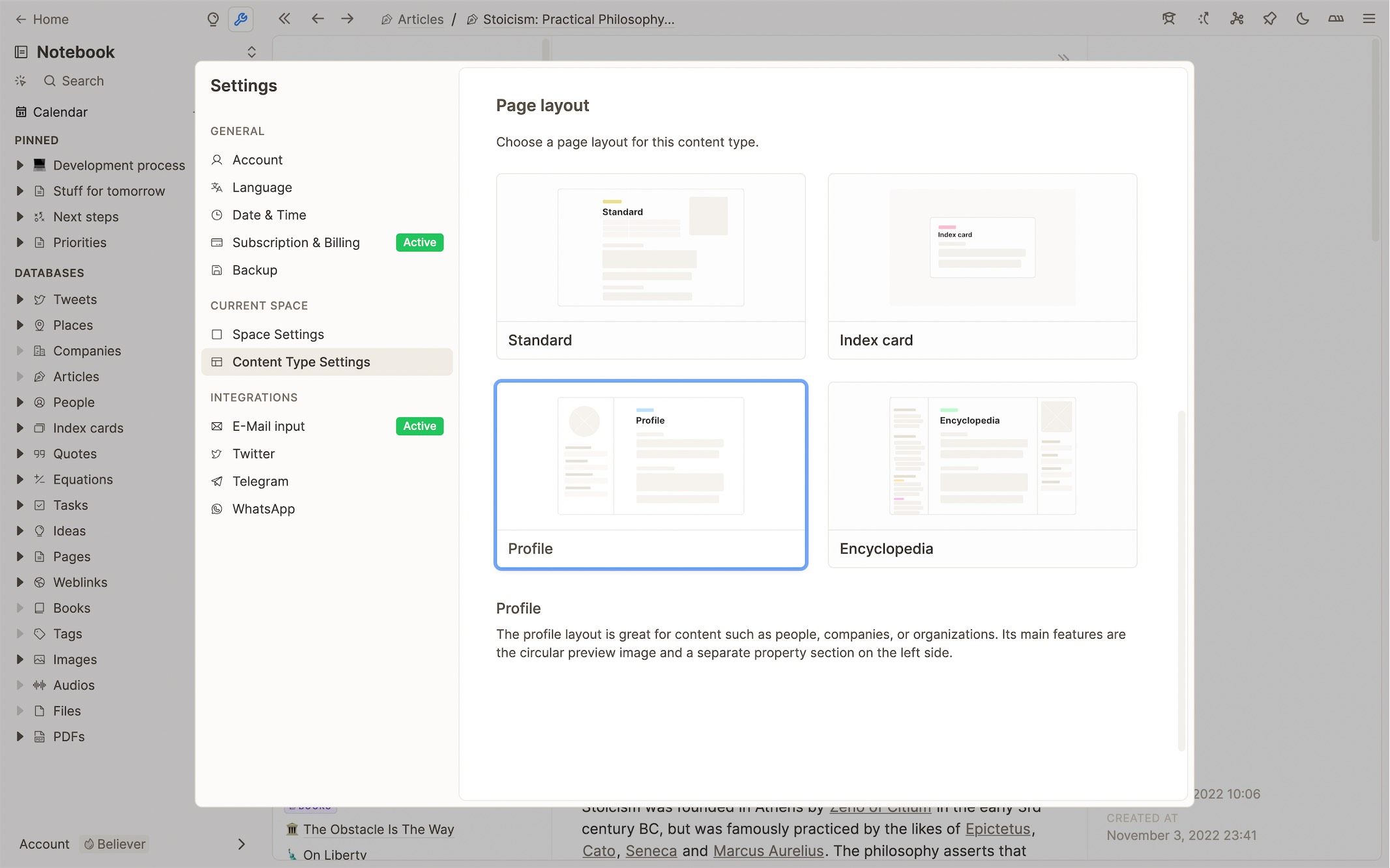This screenshot has width=1390, height=868.
Task: Select the wrench settings icon
Action: click(x=241, y=19)
